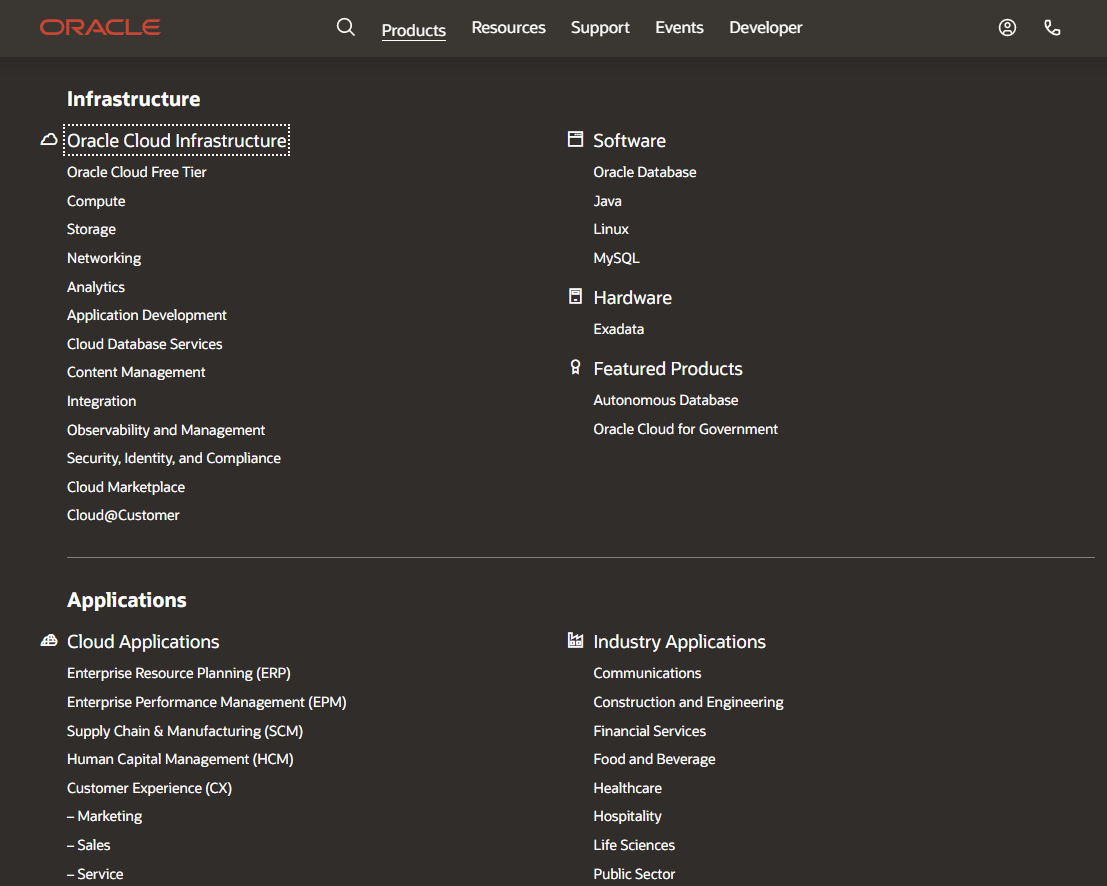1107x886 pixels.
Task: Open the Resources menu
Action: coord(508,28)
